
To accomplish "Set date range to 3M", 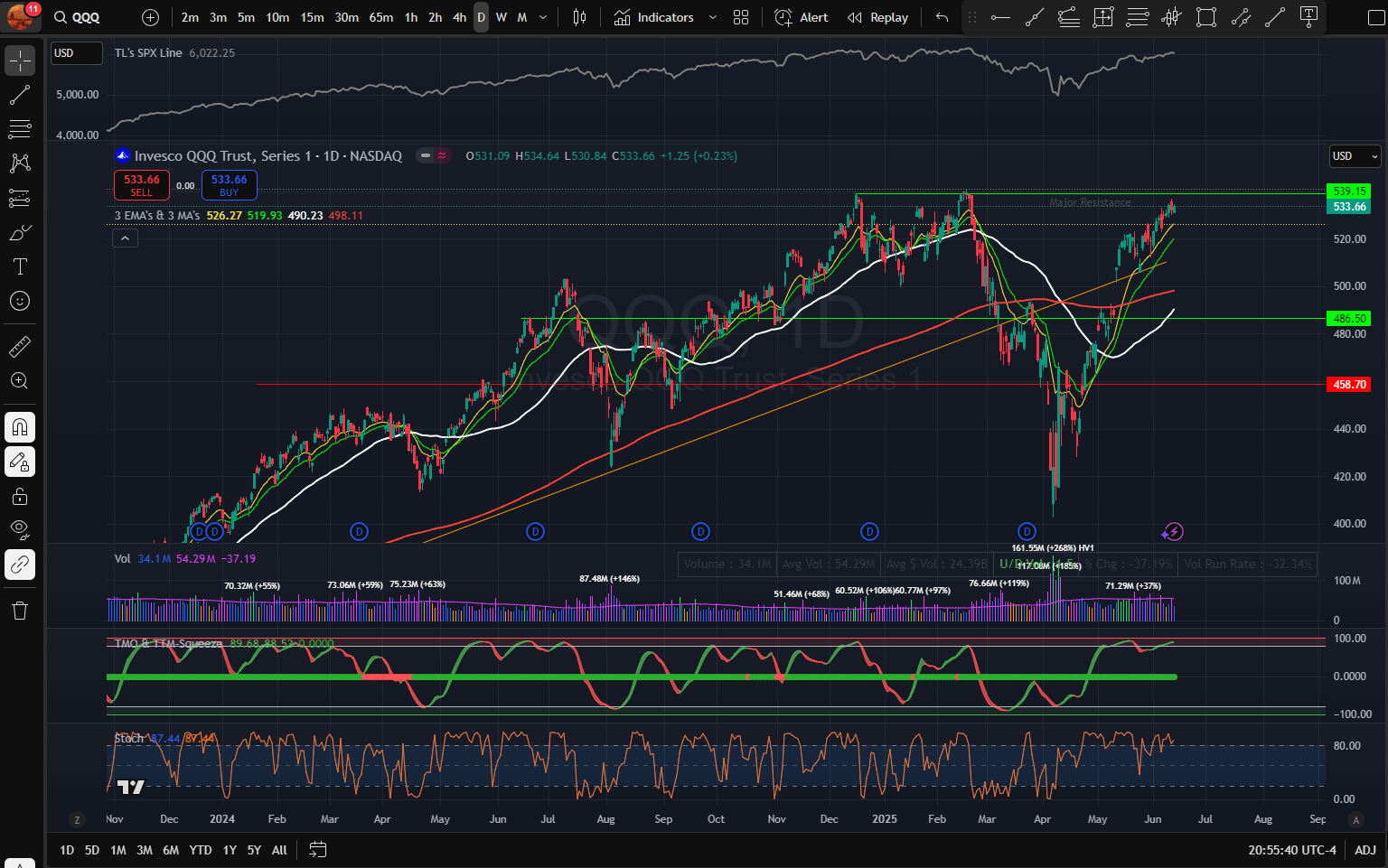I will [145, 849].
